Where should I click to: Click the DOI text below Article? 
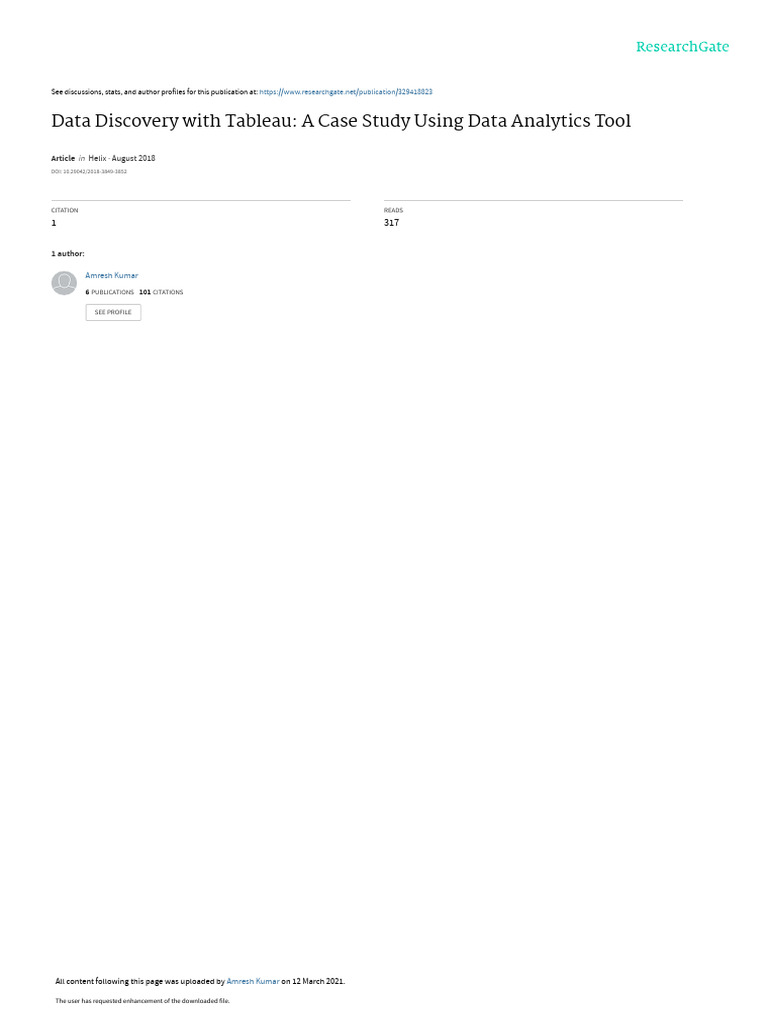point(89,172)
